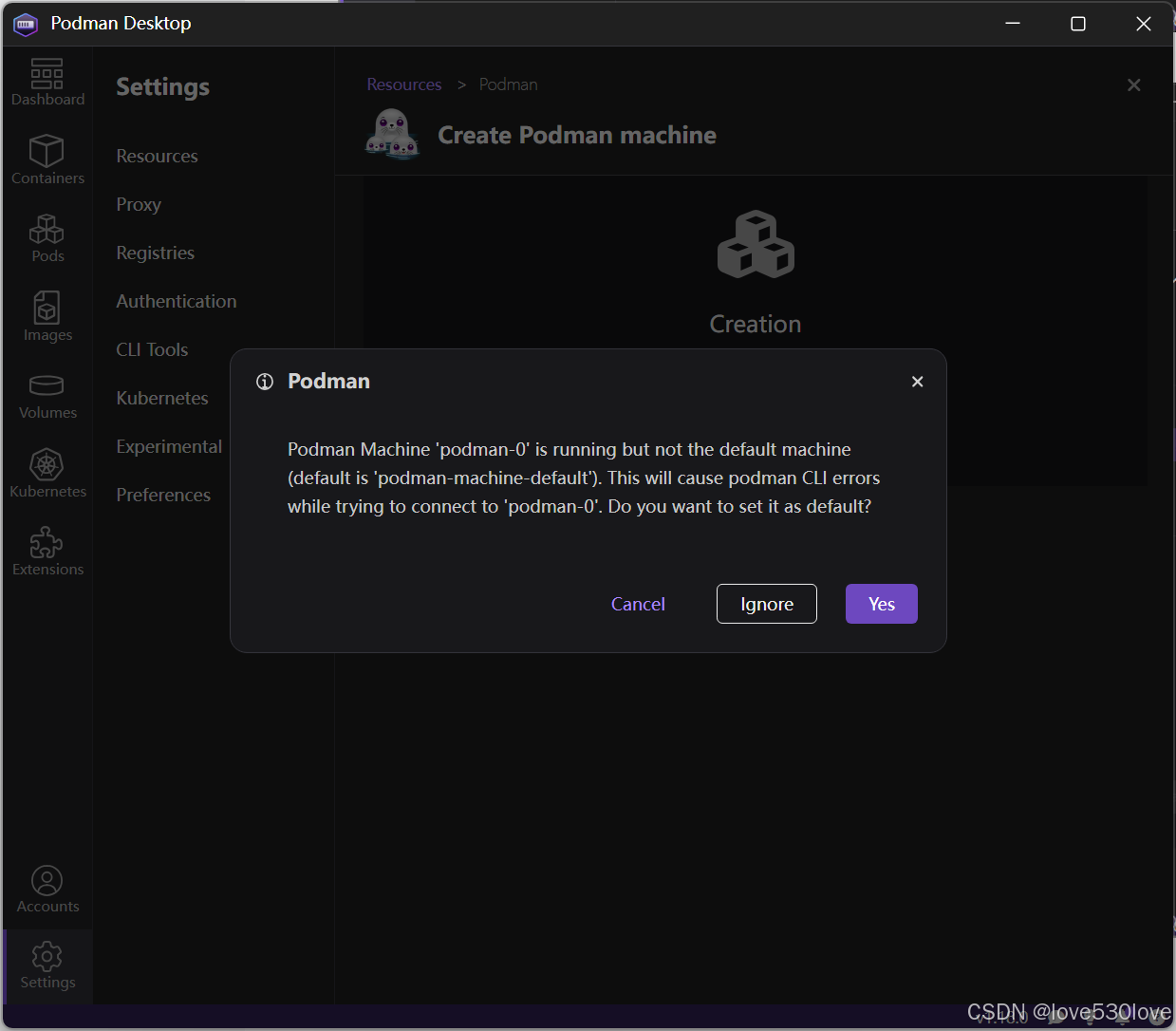Click the info icon beside the Podman dialog title
This screenshot has width=1176, height=1031.
(265, 382)
